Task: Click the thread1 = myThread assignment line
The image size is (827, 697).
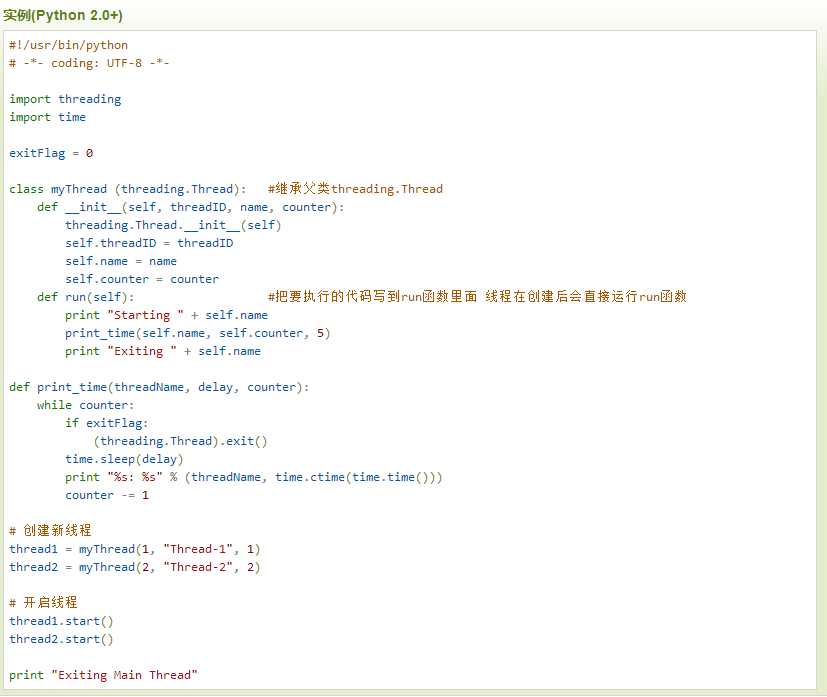Action: (x=134, y=549)
